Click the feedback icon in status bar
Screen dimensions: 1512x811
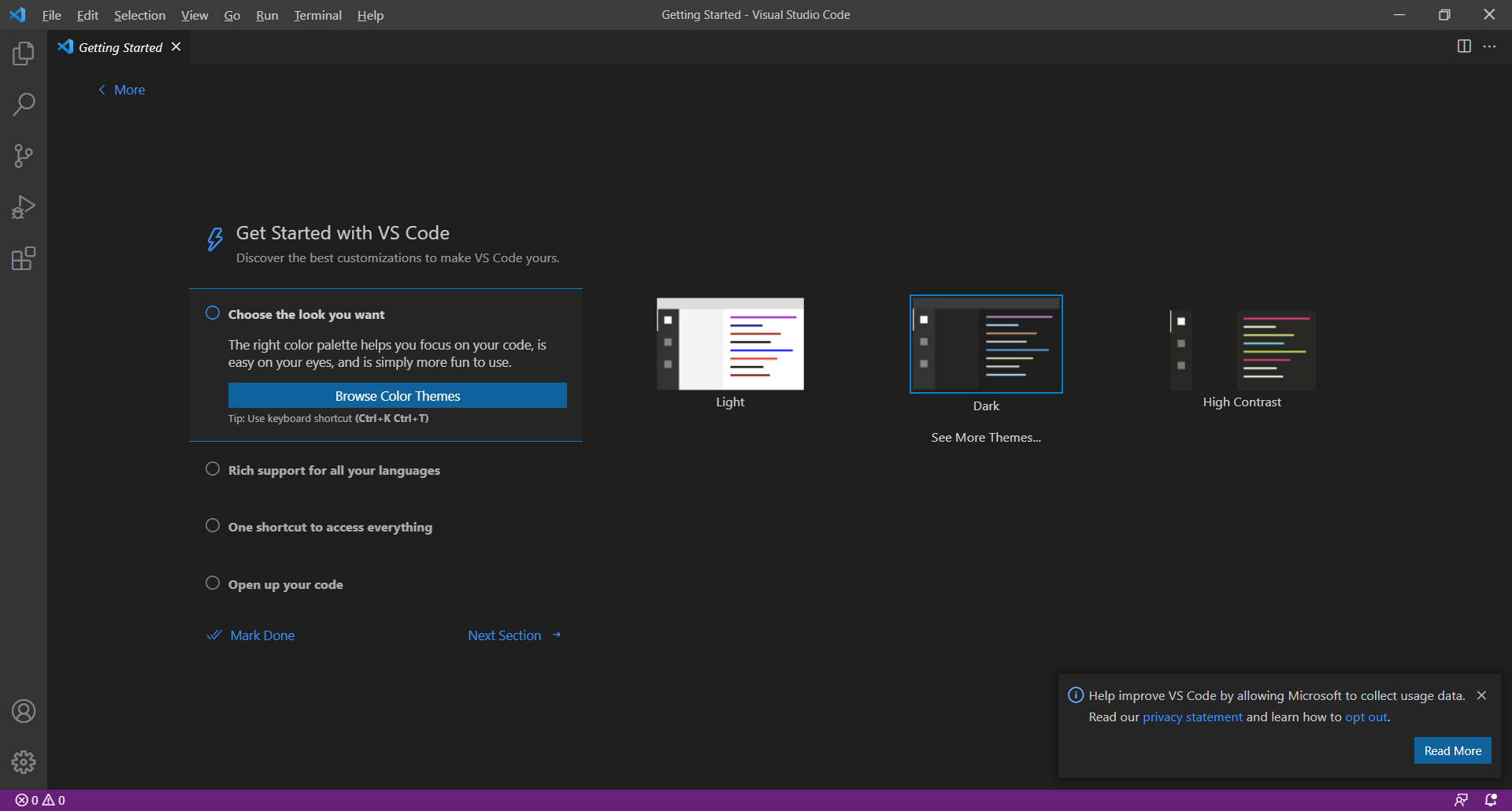point(1461,800)
